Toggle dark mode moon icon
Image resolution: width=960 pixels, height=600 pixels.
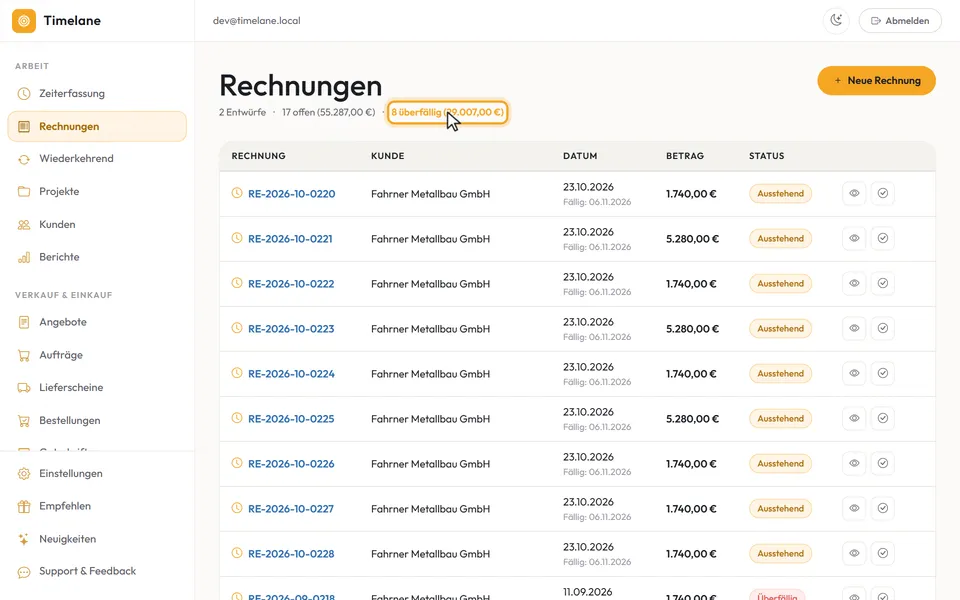click(x=836, y=21)
